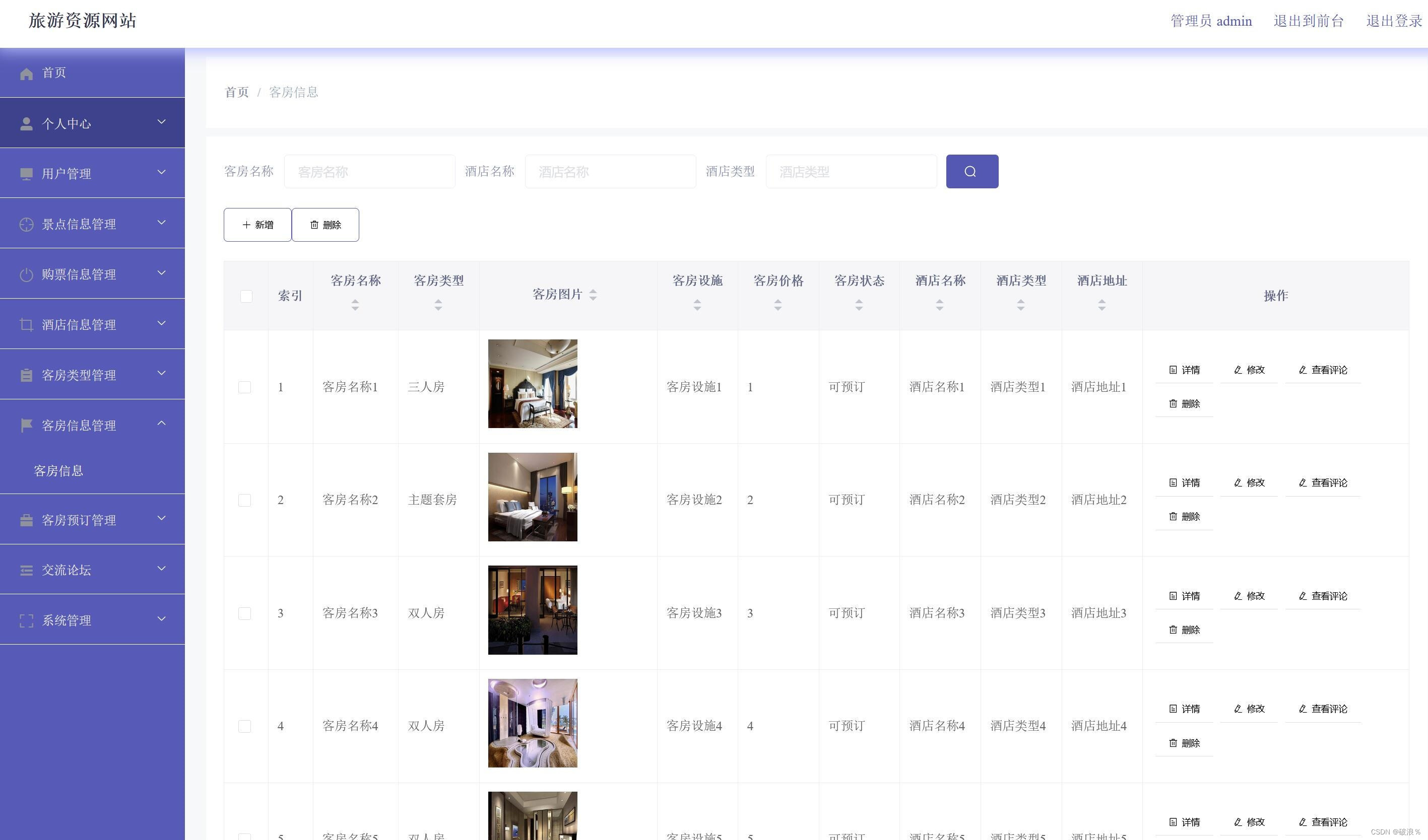Viewport: 1428px width, 840px height.
Task: Click the magnifier search button
Action: pyautogui.click(x=972, y=171)
